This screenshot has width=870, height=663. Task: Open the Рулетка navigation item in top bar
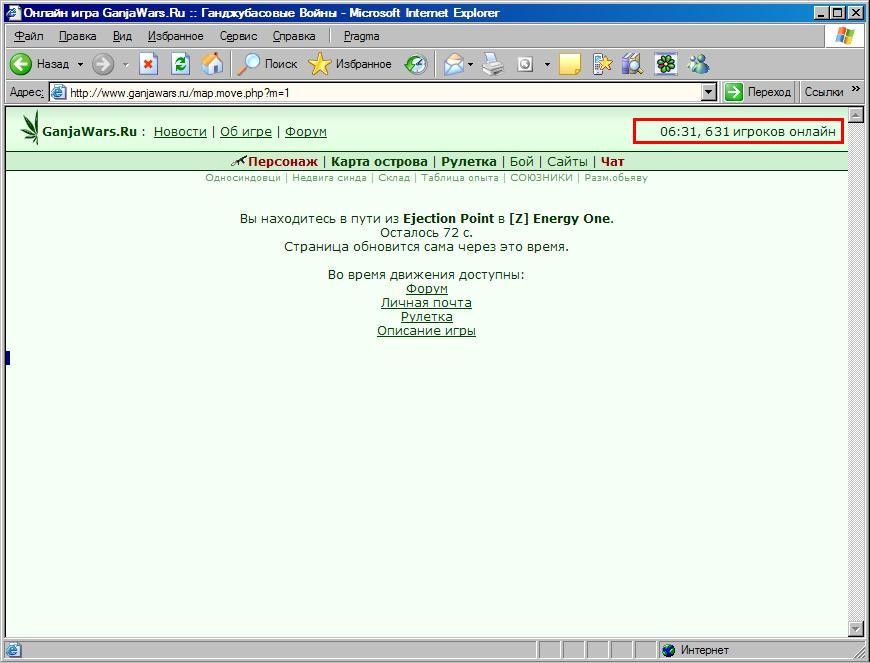tap(469, 161)
